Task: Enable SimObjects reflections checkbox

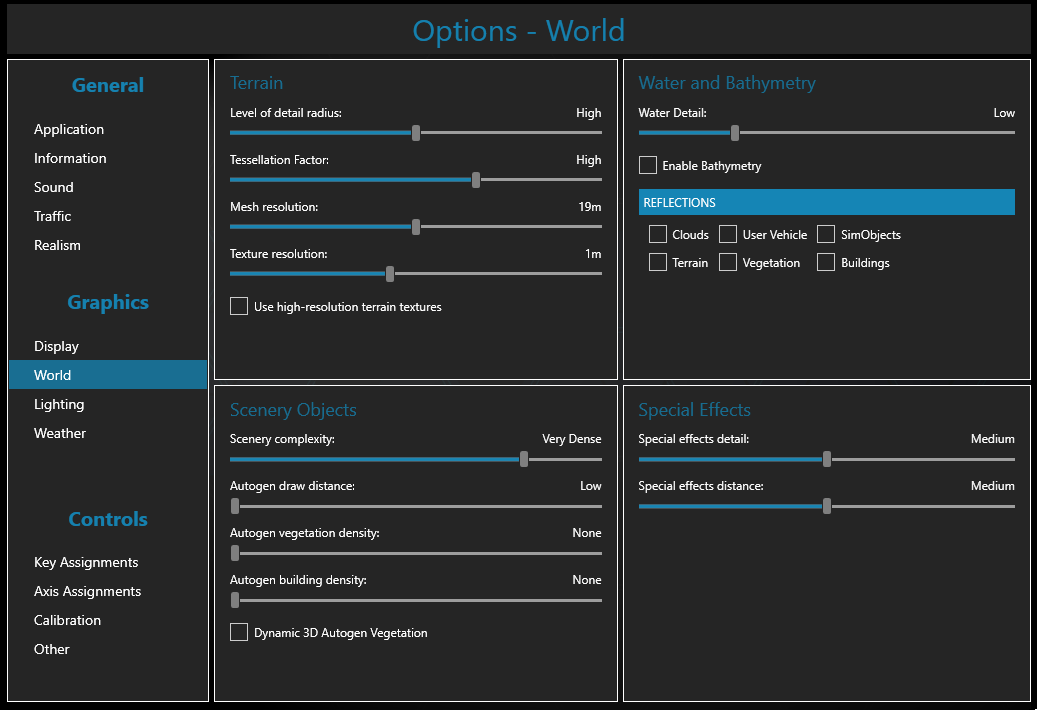Action: click(826, 234)
